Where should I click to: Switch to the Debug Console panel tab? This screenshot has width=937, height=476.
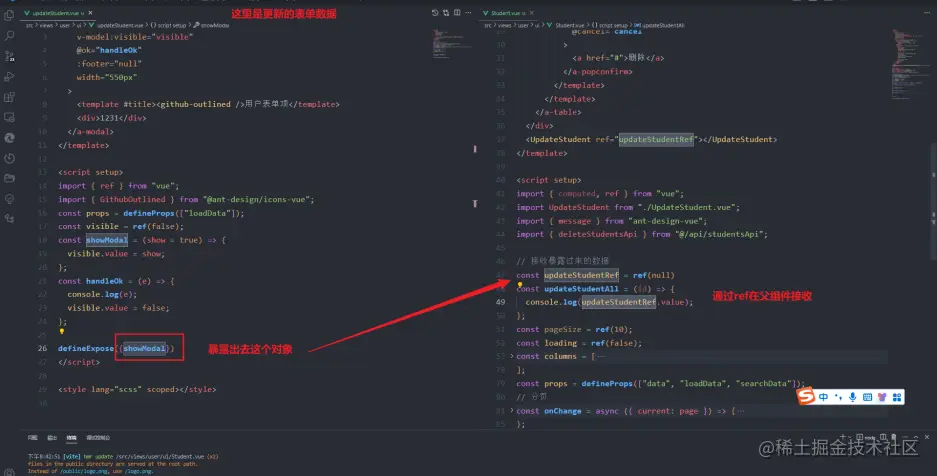click(98, 438)
